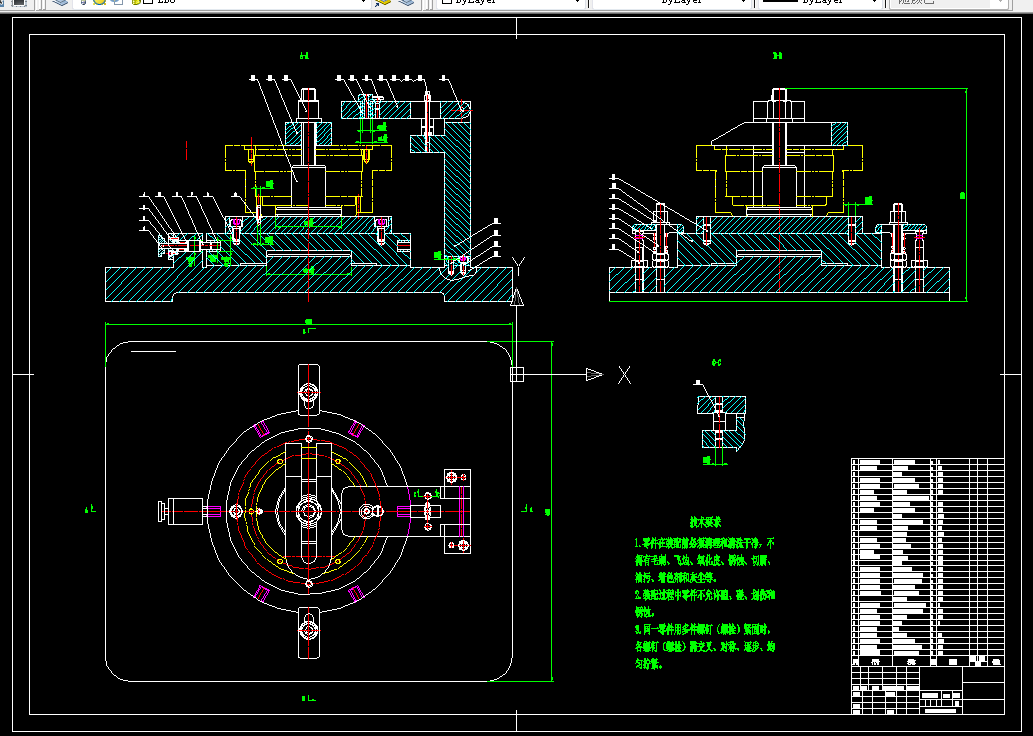1033x736 pixels.
Task: Click the Layer Previous icon
Action: pos(407,2)
